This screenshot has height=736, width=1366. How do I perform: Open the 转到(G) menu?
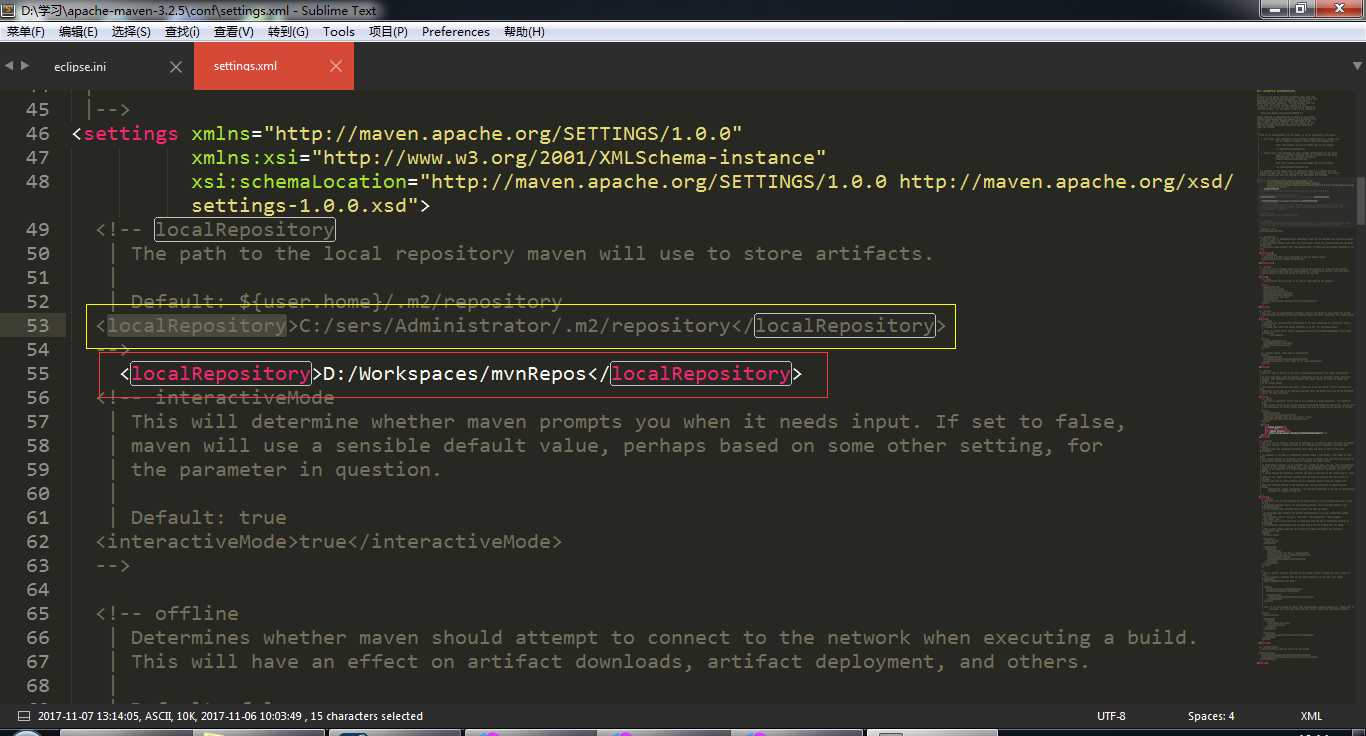click(288, 31)
